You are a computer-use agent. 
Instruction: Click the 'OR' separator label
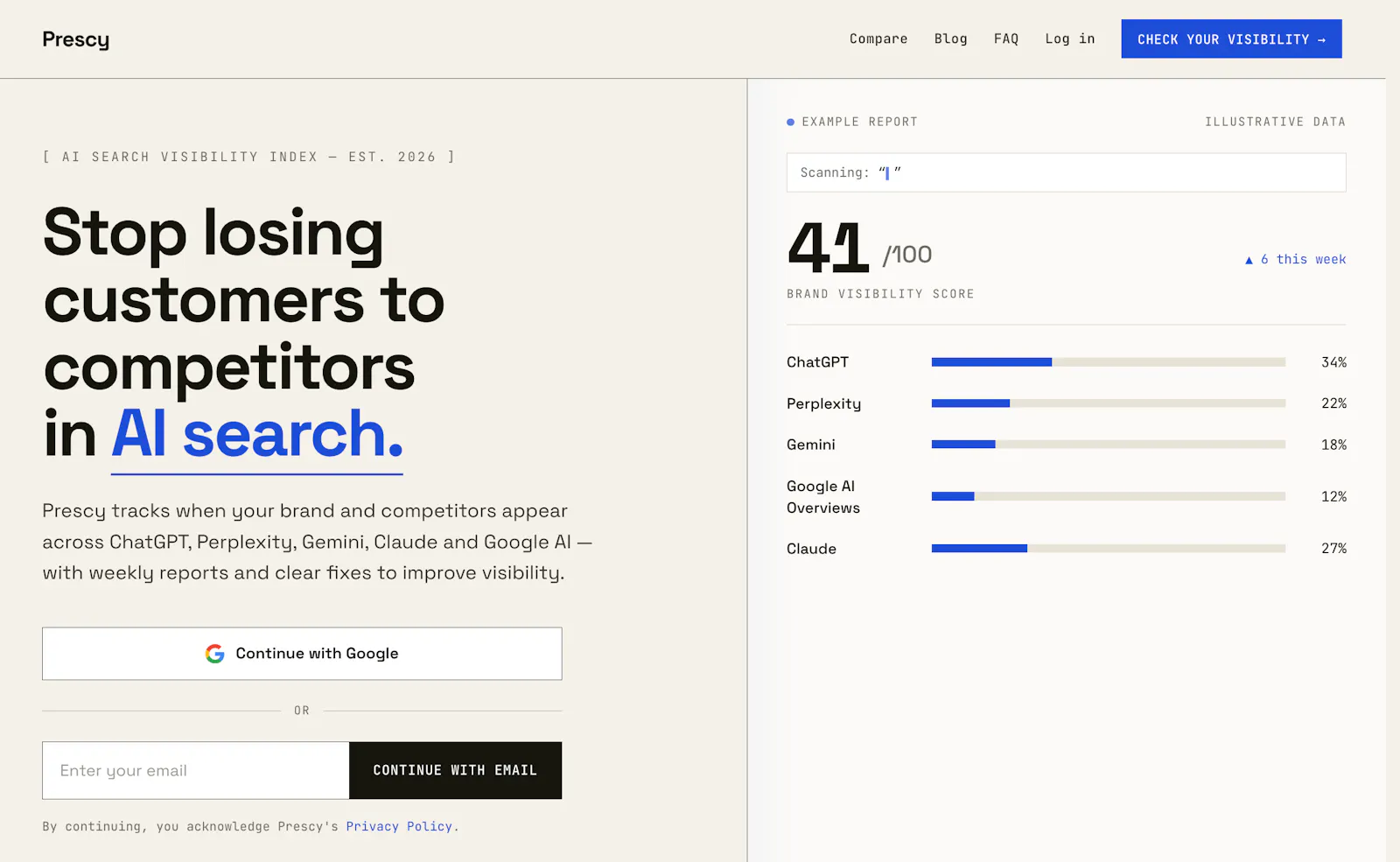click(x=302, y=711)
